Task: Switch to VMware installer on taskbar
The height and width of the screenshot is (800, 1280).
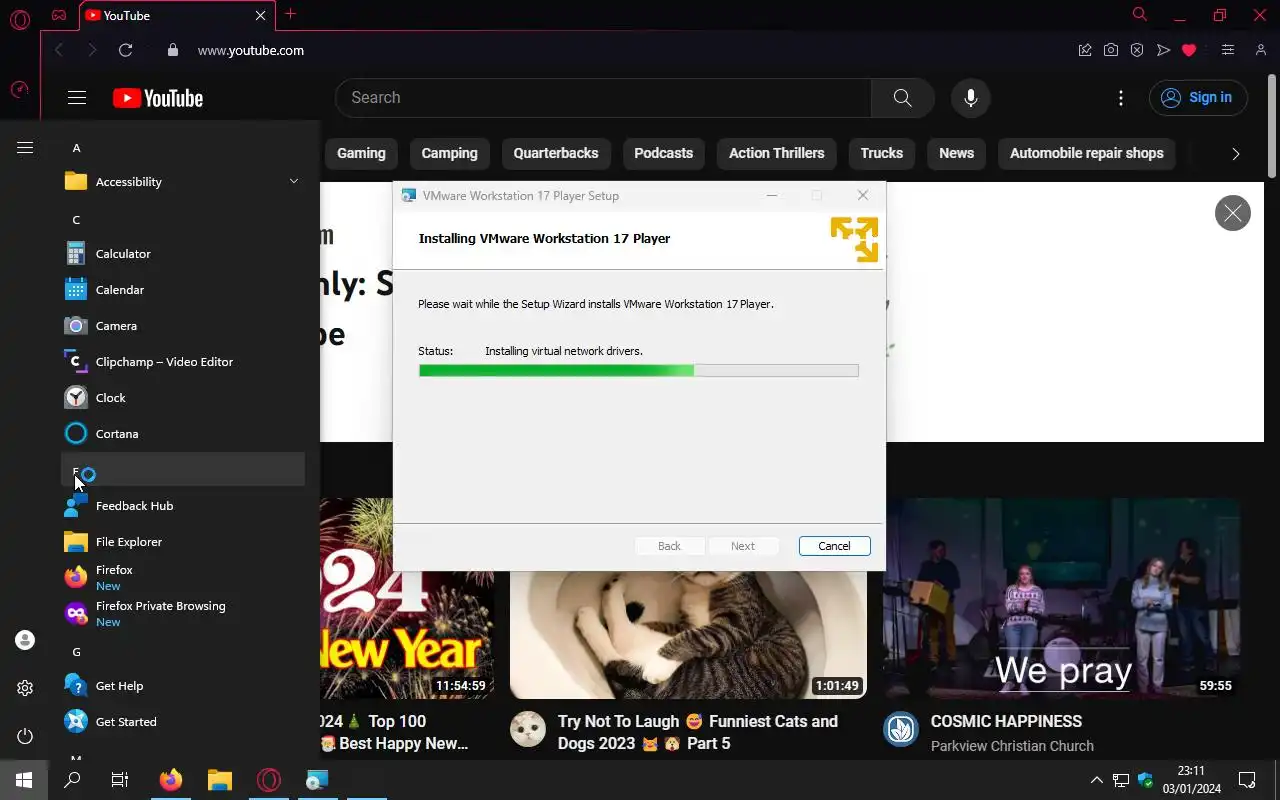Action: pos(317,780)
